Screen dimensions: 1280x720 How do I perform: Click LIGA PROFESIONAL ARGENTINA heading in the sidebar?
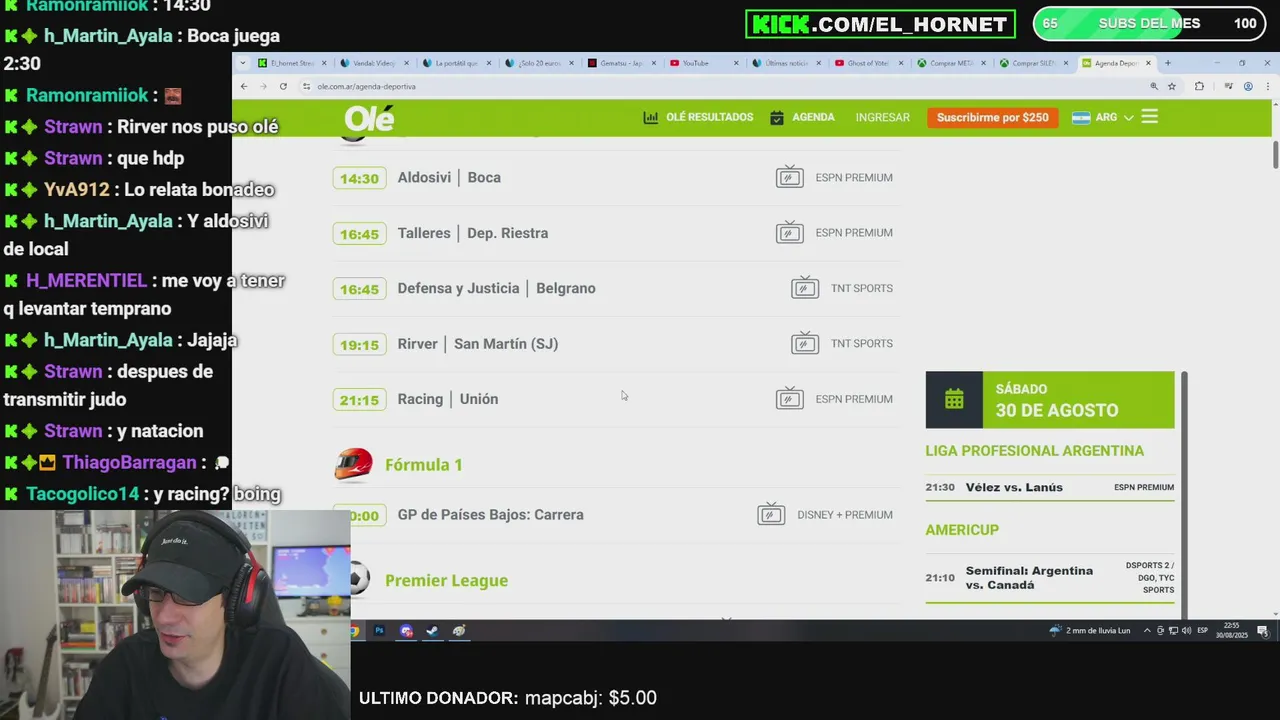tap(1034, 450)
